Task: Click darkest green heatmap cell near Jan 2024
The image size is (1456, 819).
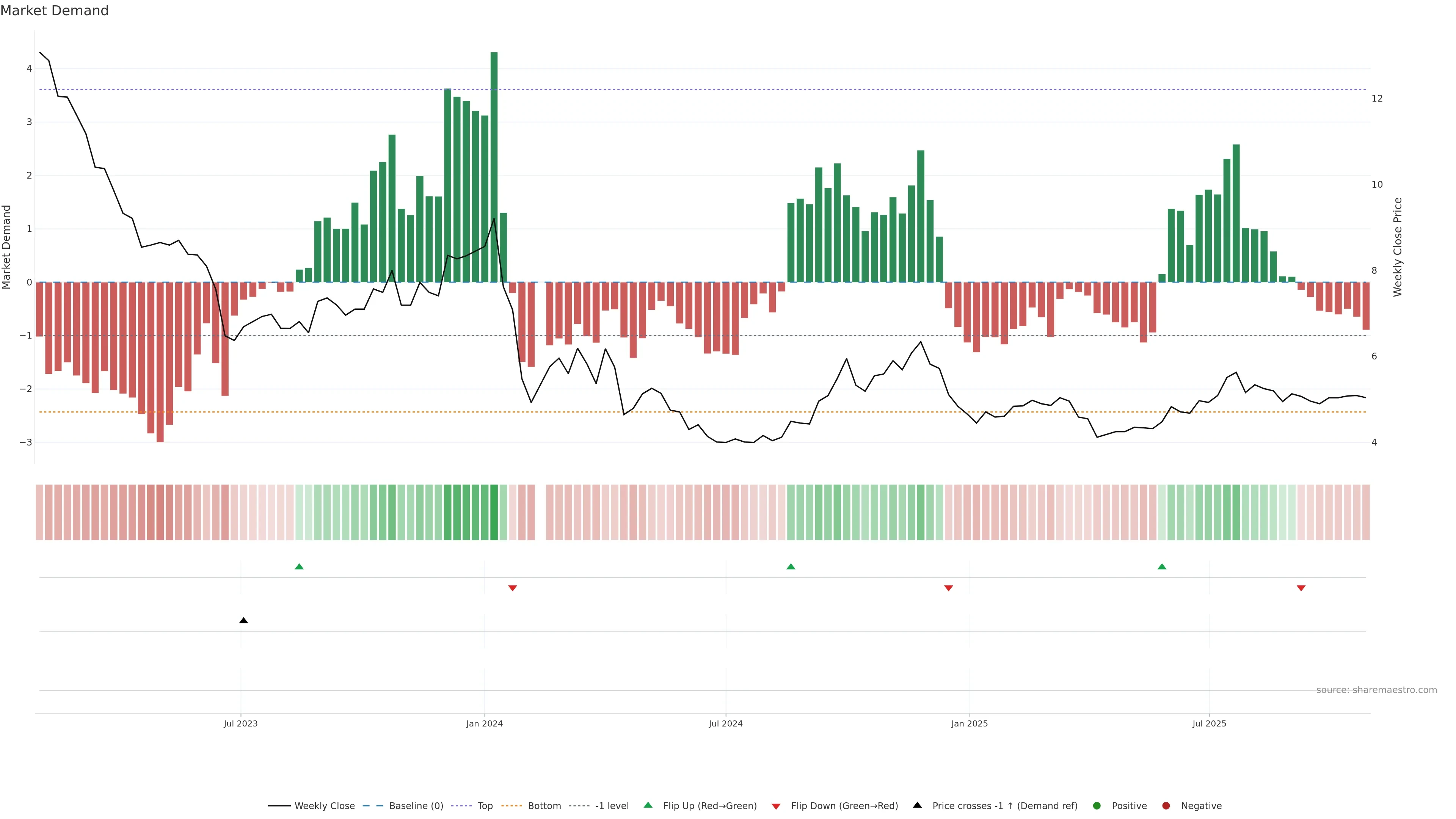Action: tap(494, 512)
